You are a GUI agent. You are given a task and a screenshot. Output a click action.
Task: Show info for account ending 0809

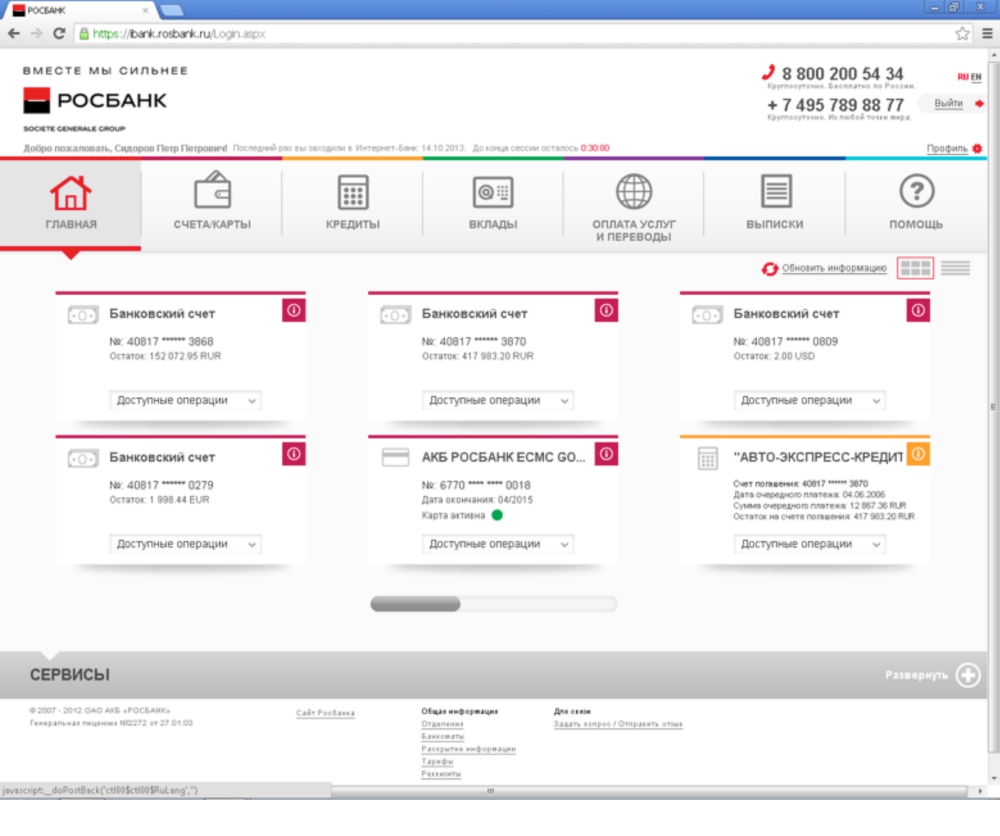tap(918, 311)
